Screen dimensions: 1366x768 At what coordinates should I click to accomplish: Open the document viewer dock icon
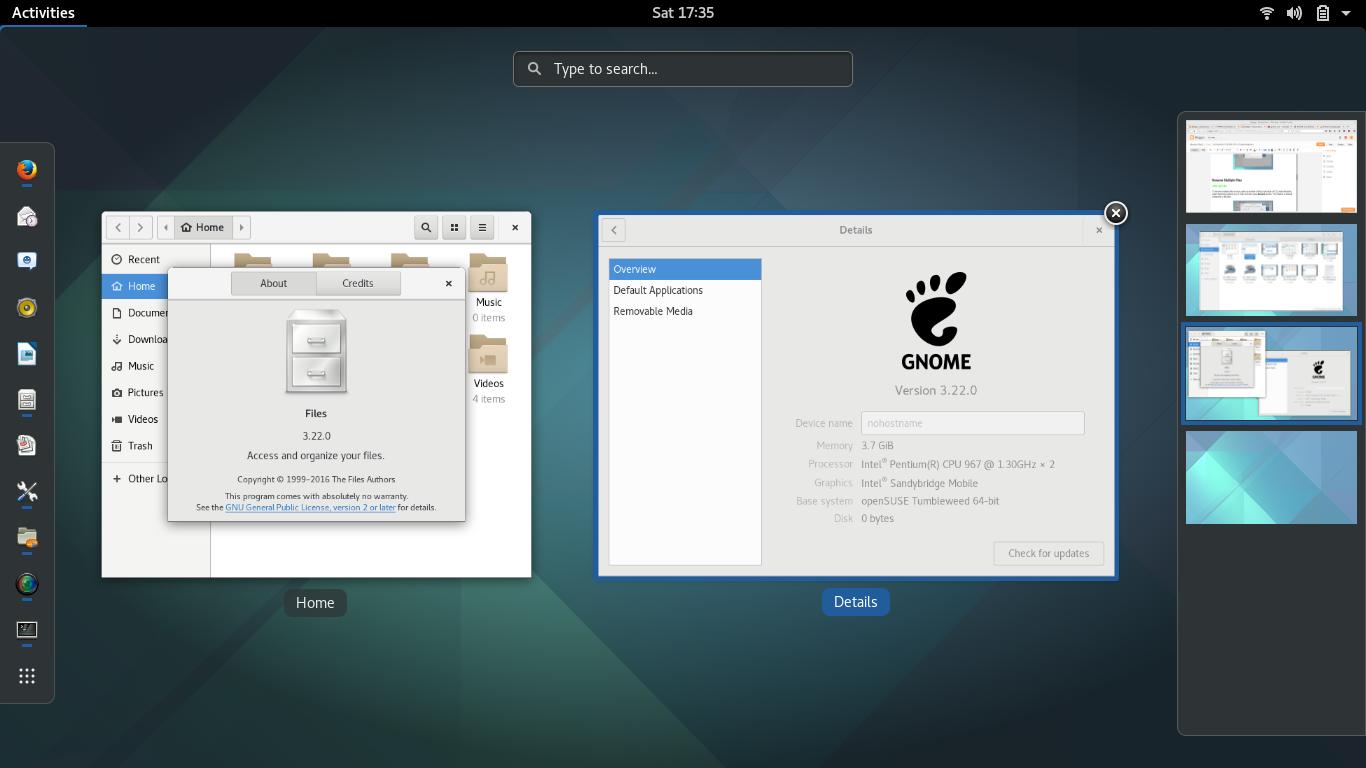27,445
